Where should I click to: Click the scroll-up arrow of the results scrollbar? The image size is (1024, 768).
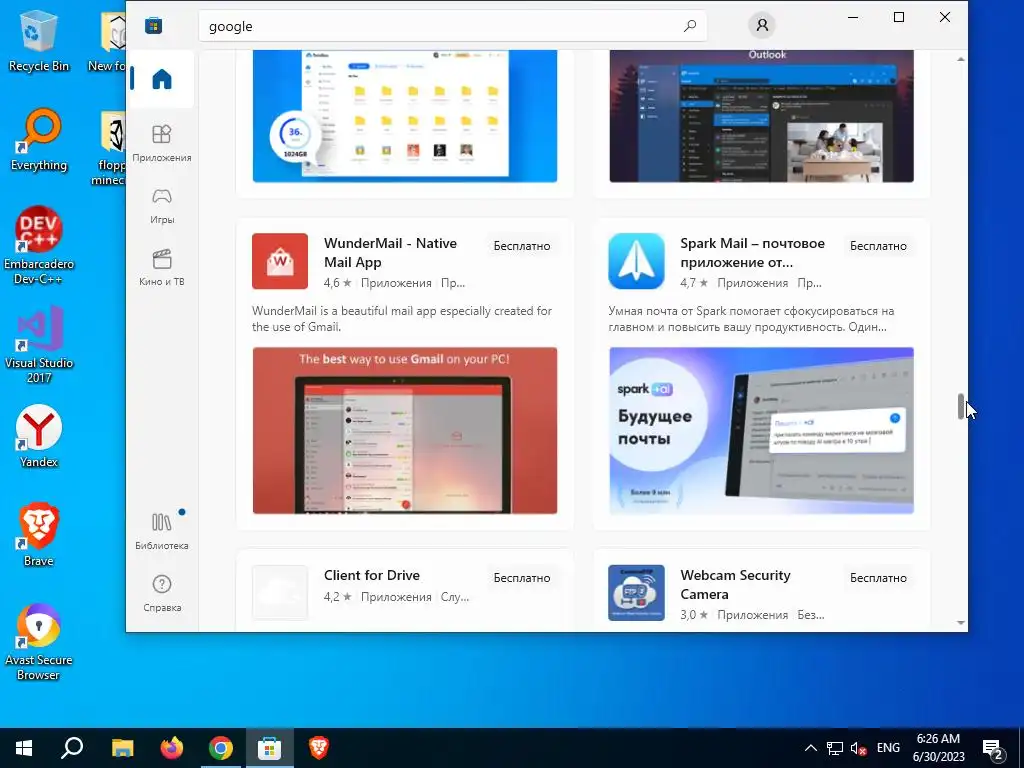[x=961, y=59]
